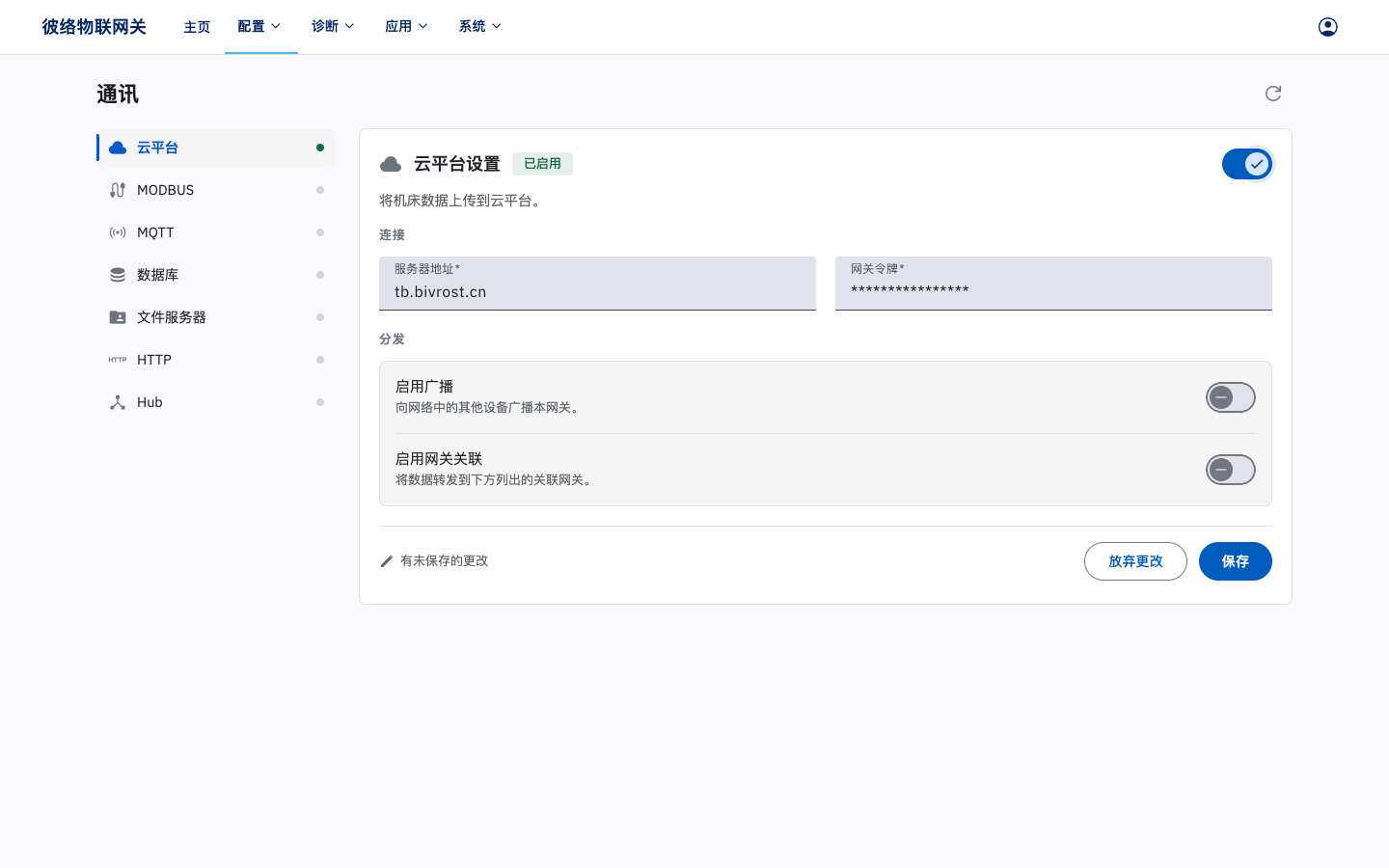
Task: Click the 分发 section label
Action: pyautogui.click(x=392, y=339)
